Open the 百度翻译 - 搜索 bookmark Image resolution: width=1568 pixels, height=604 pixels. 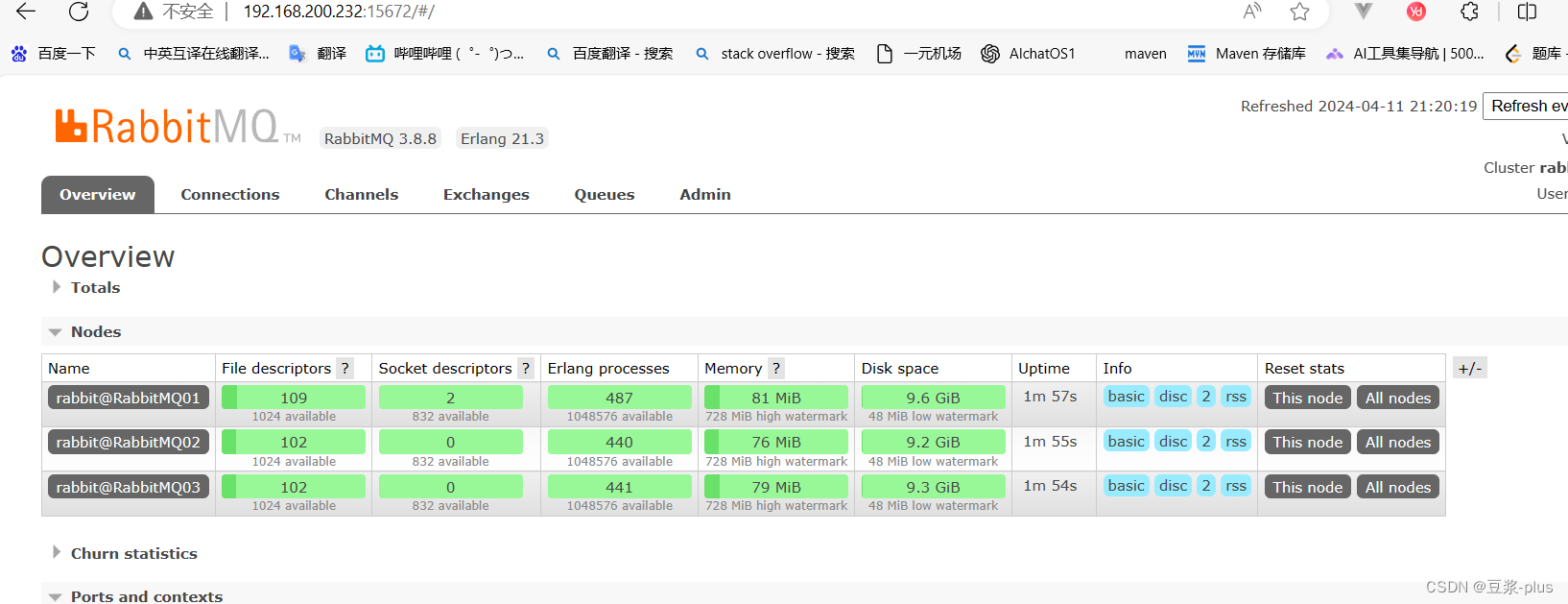609,54
